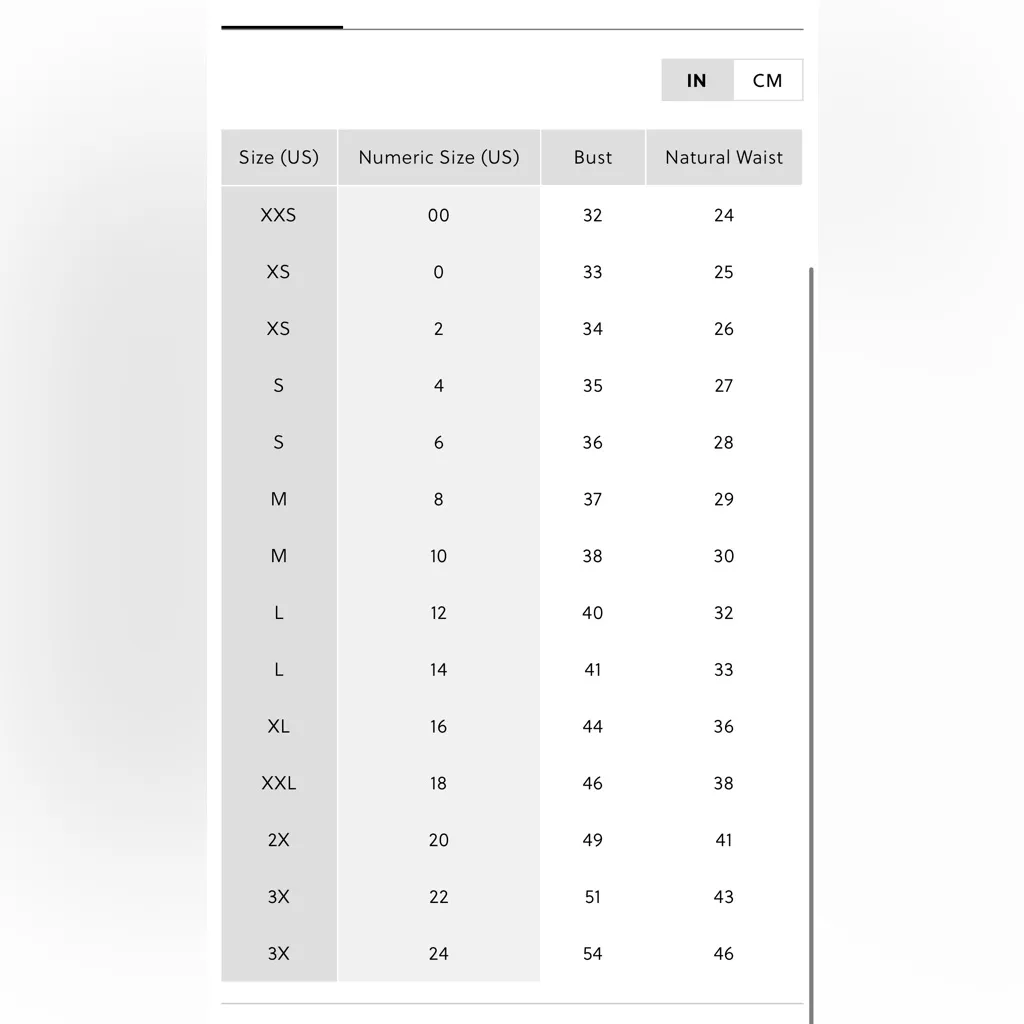Select the natural waist value 29
The image size is (1024, 1024).
tap(724, 499)
